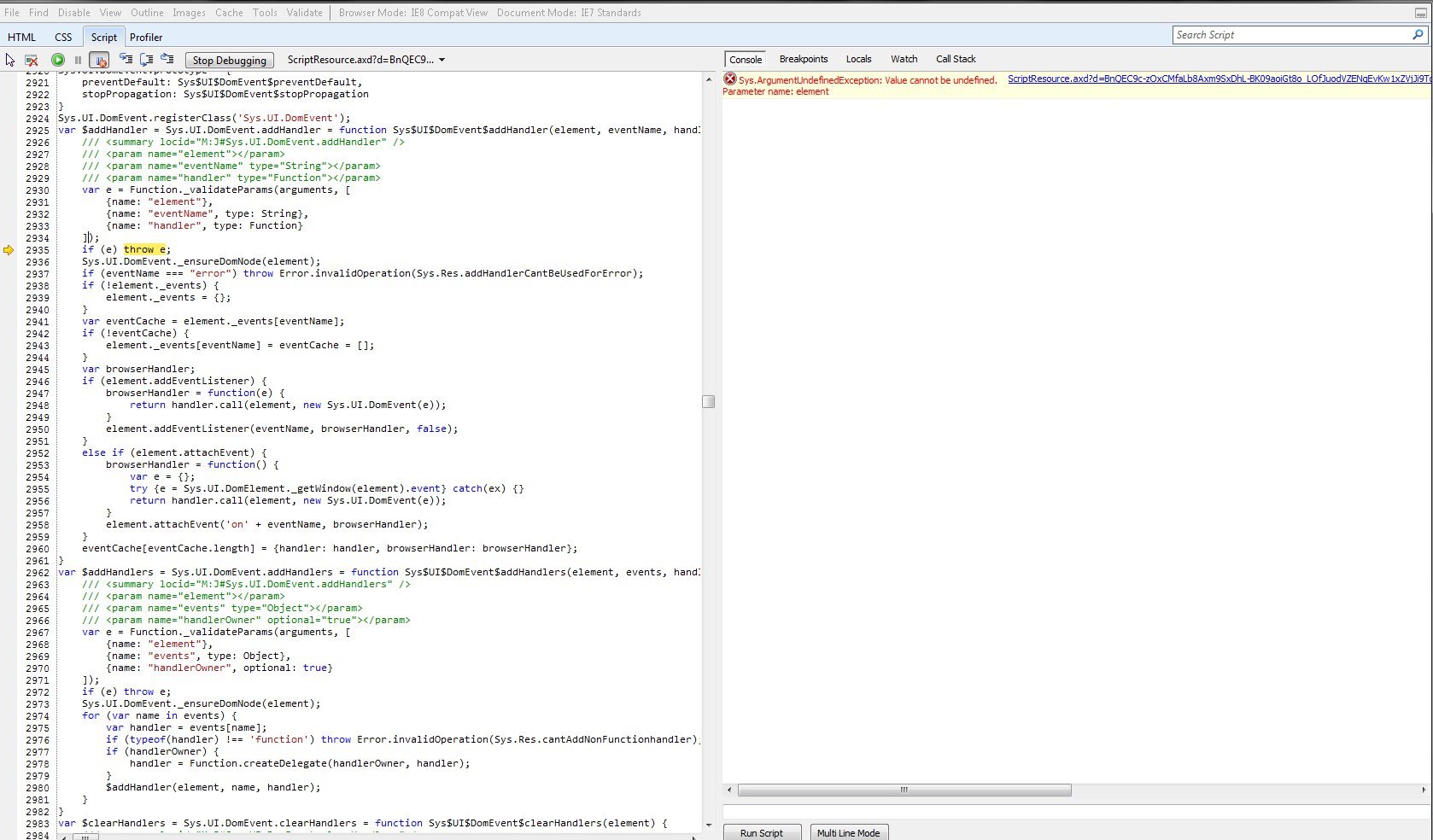Open the Breakpoints pane tab
The width and height of the screenshot is (1433, 840).
pyautogui.click(x=804, y=59)
